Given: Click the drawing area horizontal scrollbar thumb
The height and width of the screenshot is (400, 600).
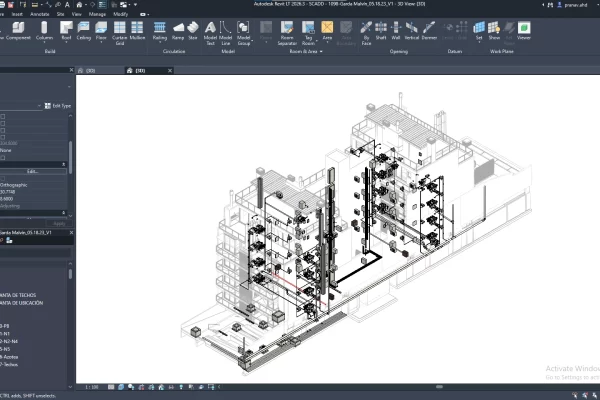Looking at the screenshot, I should point(439,387).
